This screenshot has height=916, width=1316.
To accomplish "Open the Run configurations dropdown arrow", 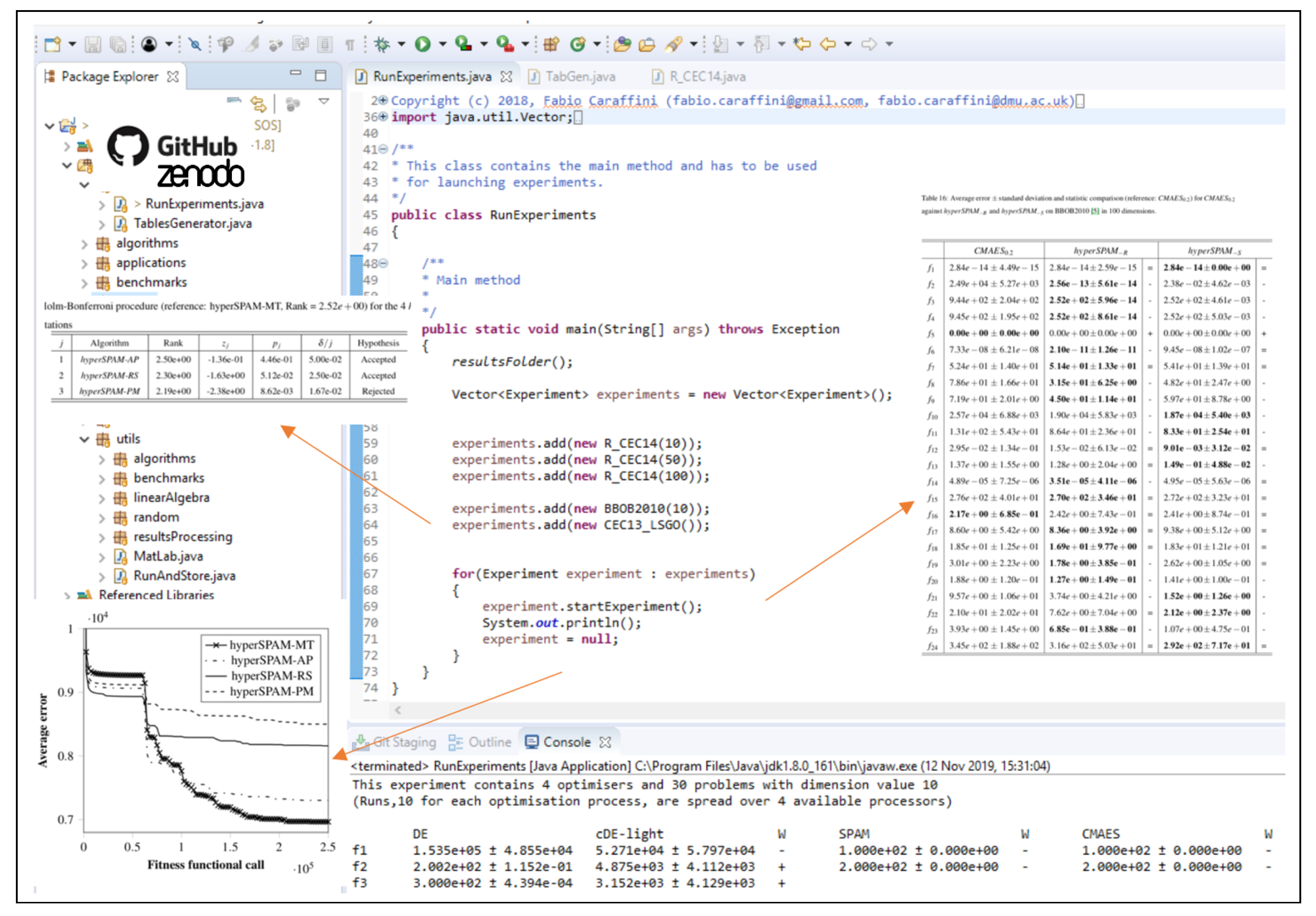I will 442,44.
